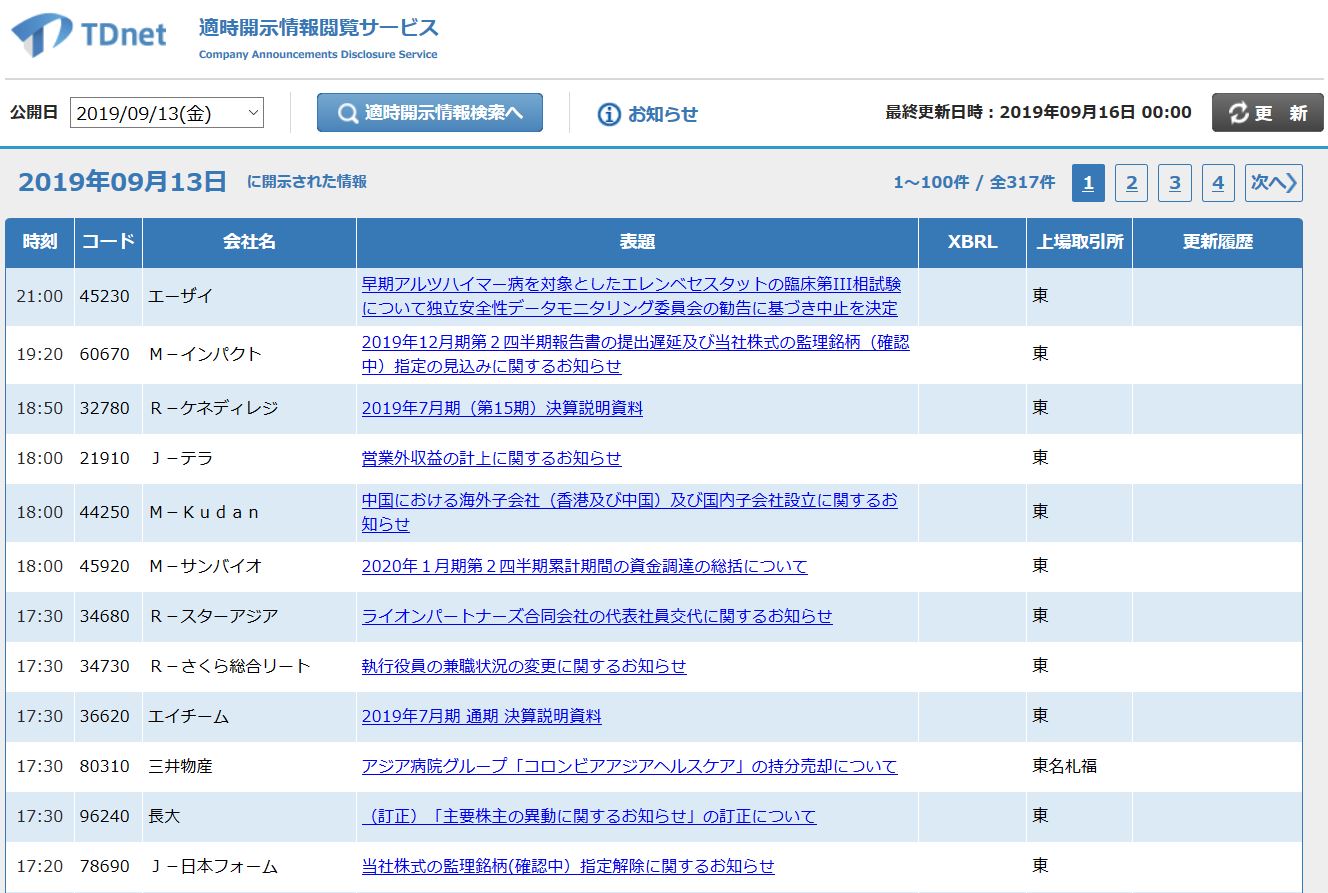The image size is (1328, 893).
Task: Select date 2019/09/13 from the combo box
Action: tap(160, 112)
